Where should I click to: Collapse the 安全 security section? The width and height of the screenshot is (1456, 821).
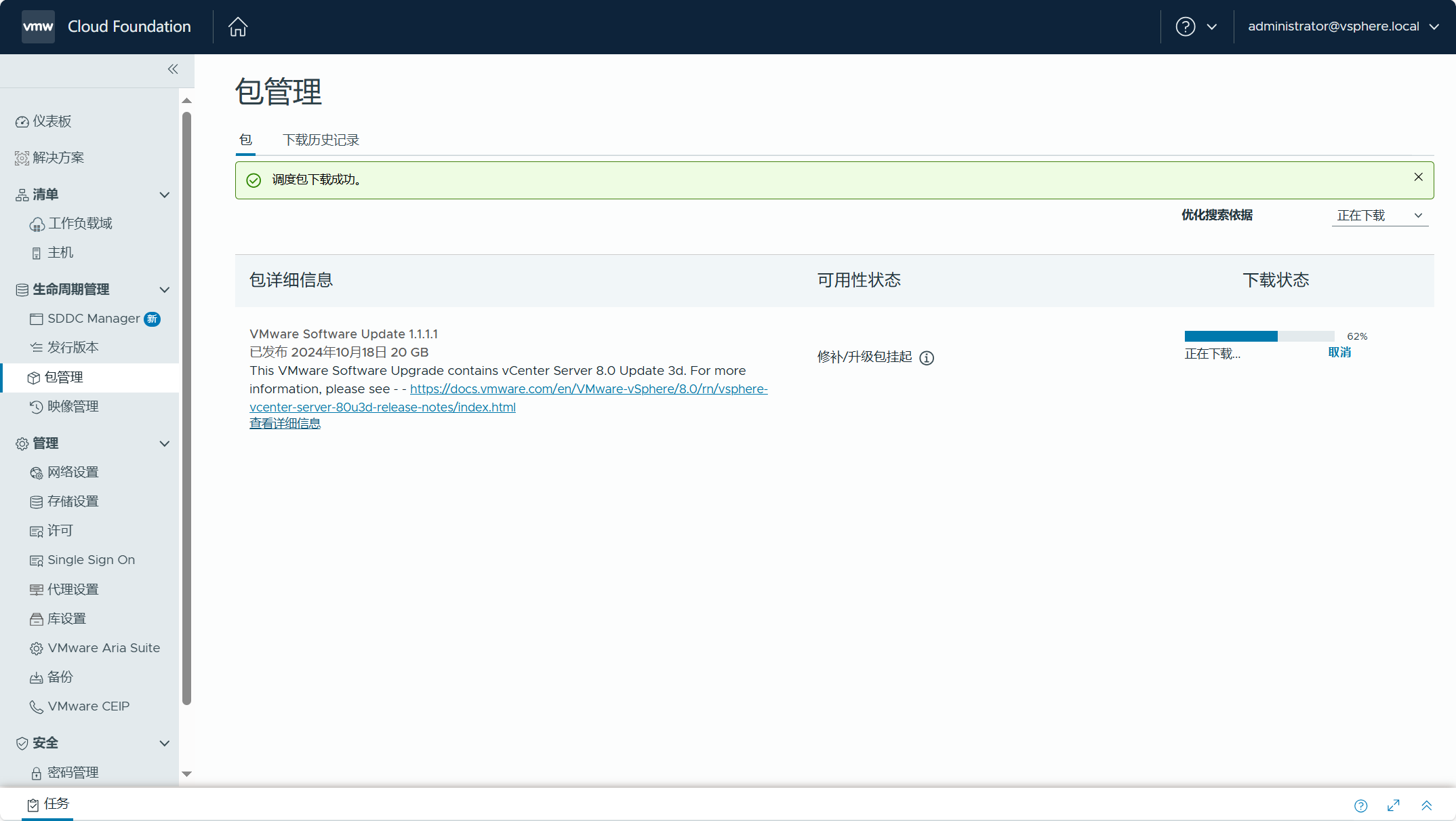coord(164,743)
